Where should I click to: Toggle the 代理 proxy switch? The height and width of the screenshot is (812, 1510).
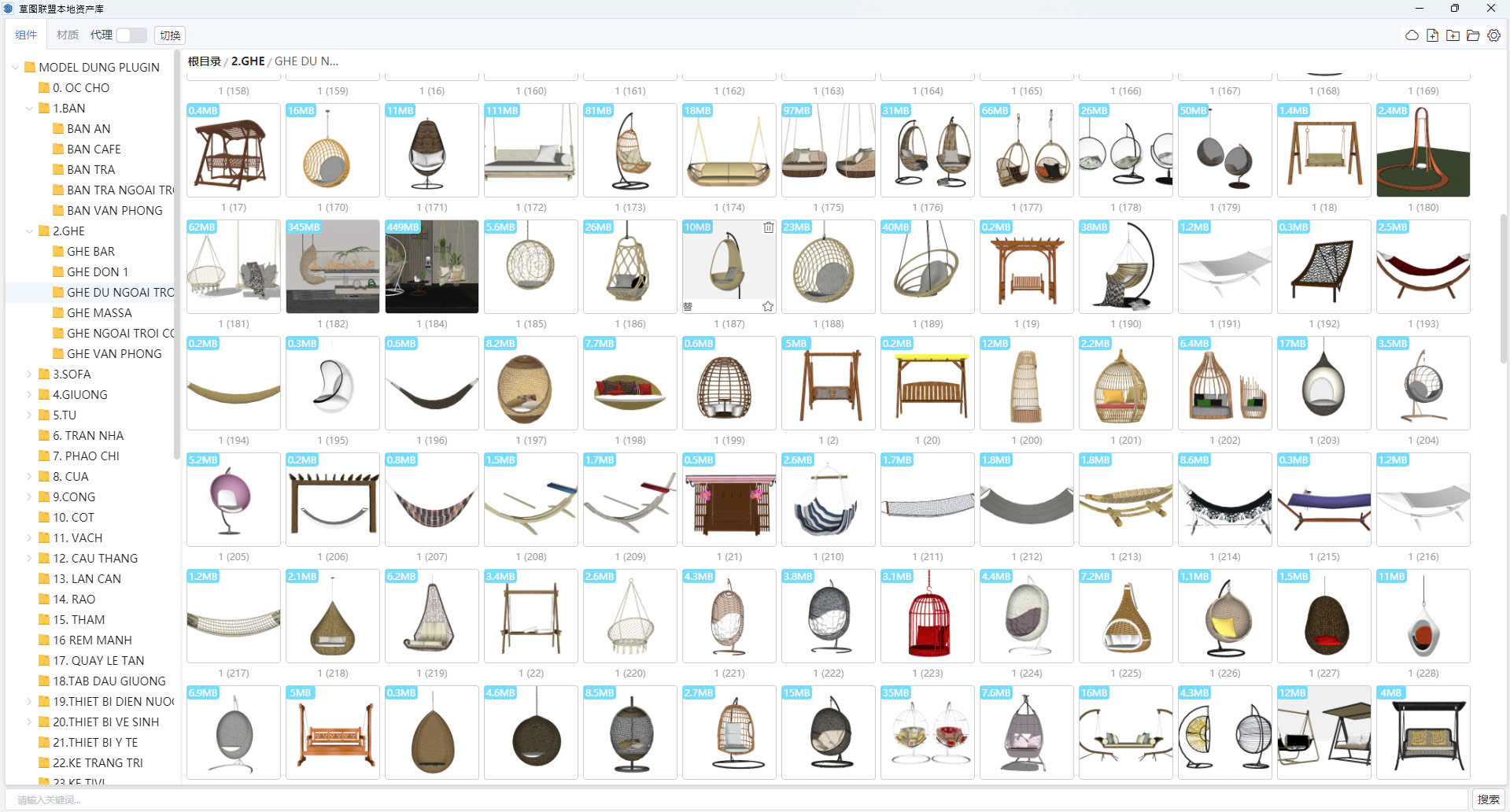point(131,35)
